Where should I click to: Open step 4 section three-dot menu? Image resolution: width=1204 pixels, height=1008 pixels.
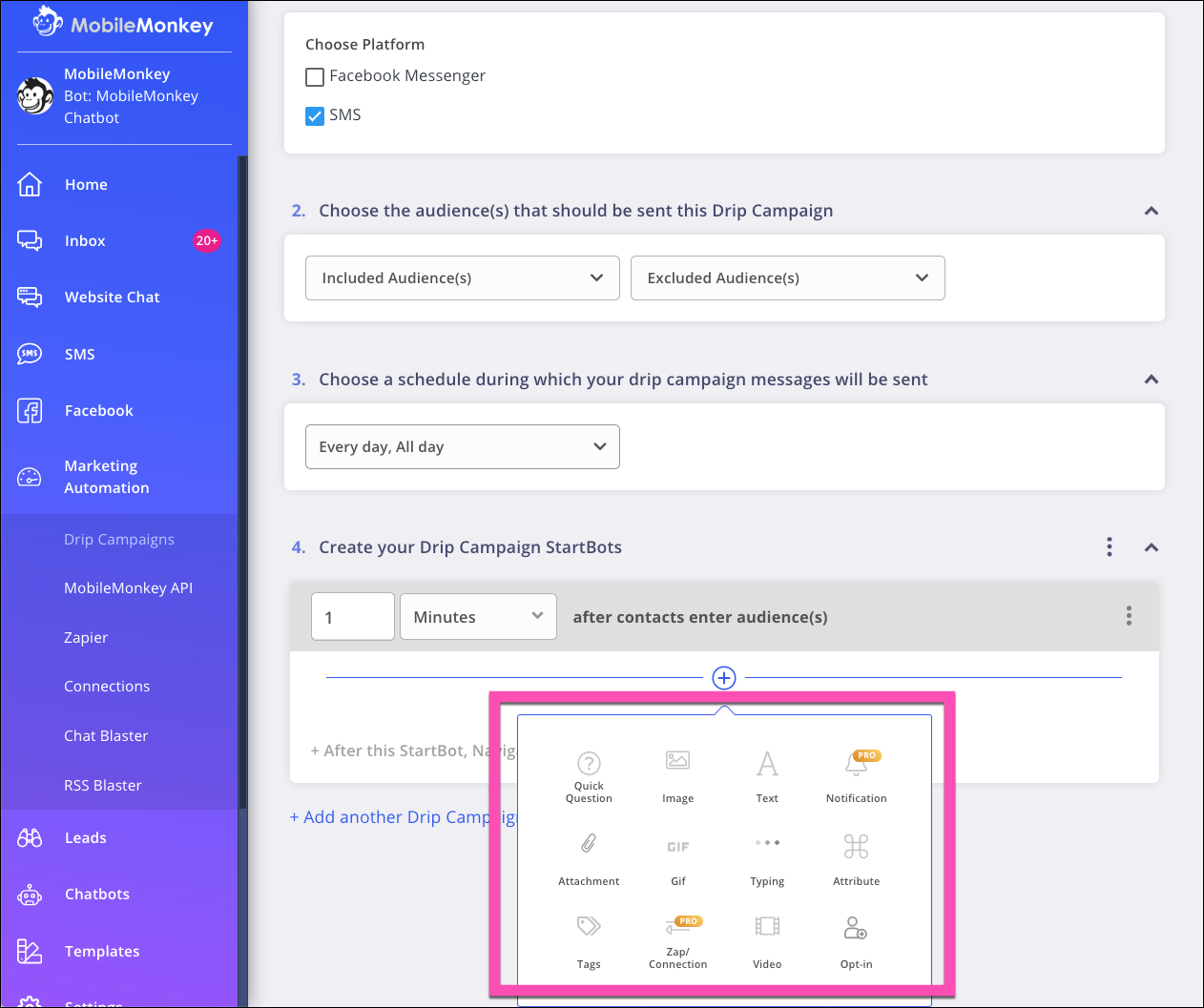pos(1109,546)
